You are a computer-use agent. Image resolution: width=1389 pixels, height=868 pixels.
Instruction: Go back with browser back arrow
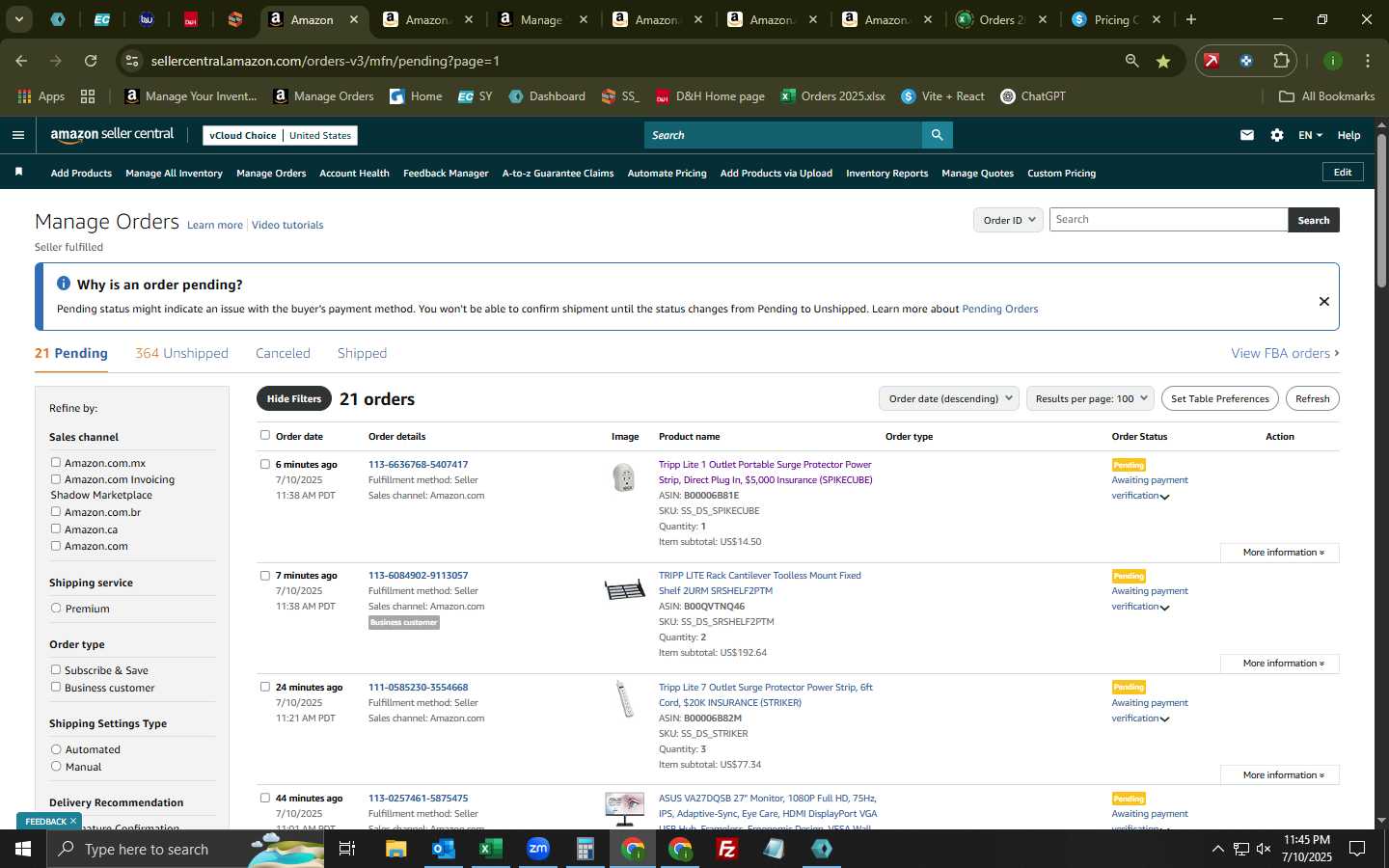pos(21,61)
